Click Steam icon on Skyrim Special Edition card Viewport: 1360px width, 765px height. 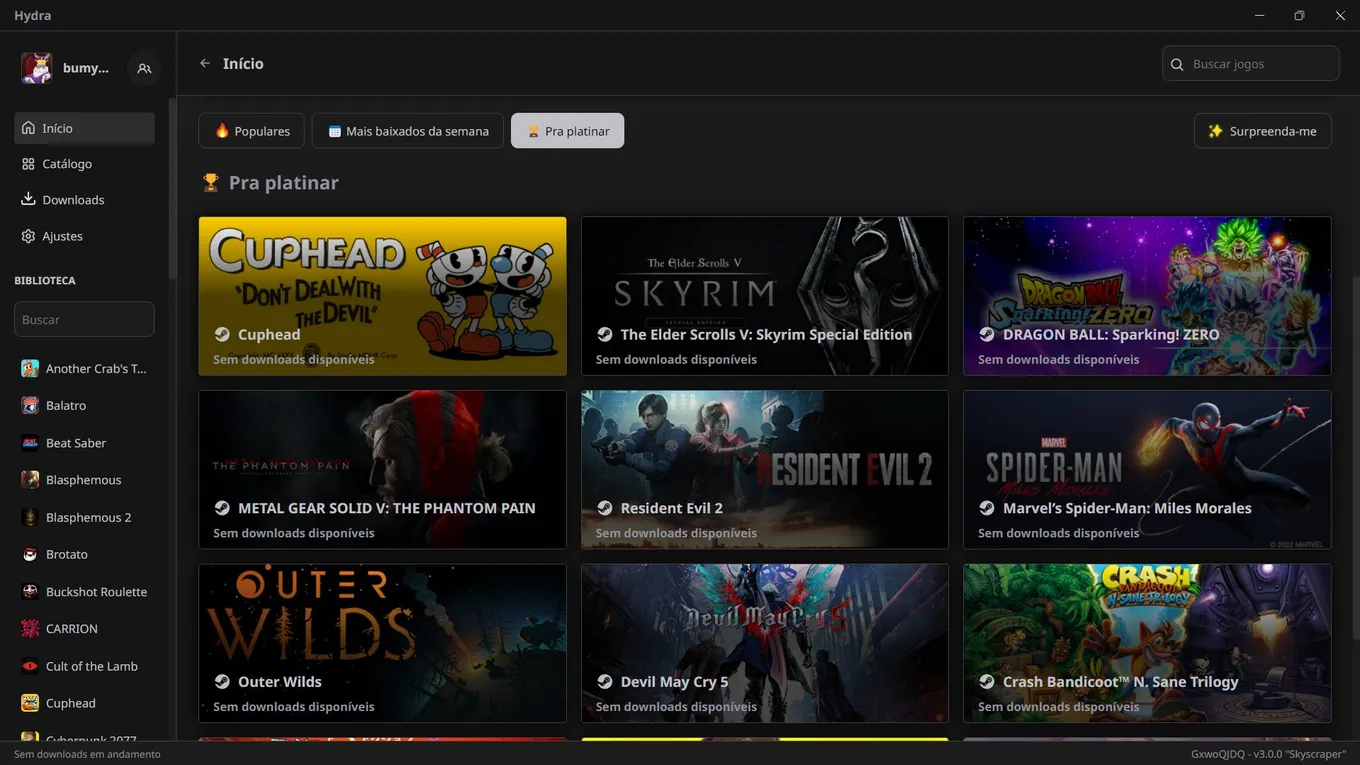point(604,334)
